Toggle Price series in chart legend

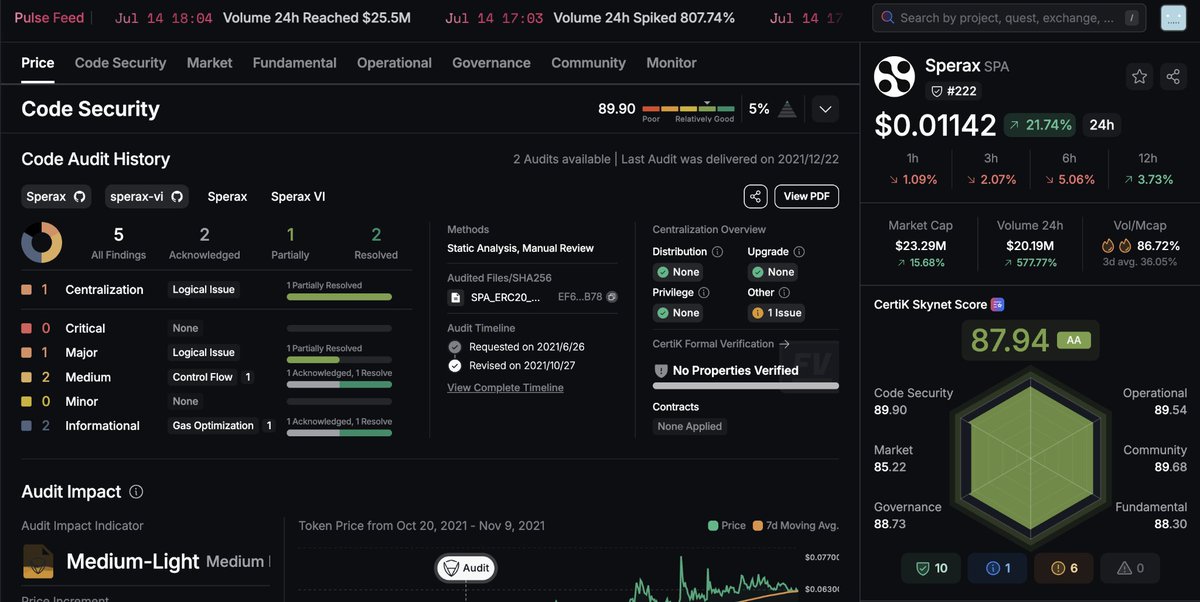726,525
